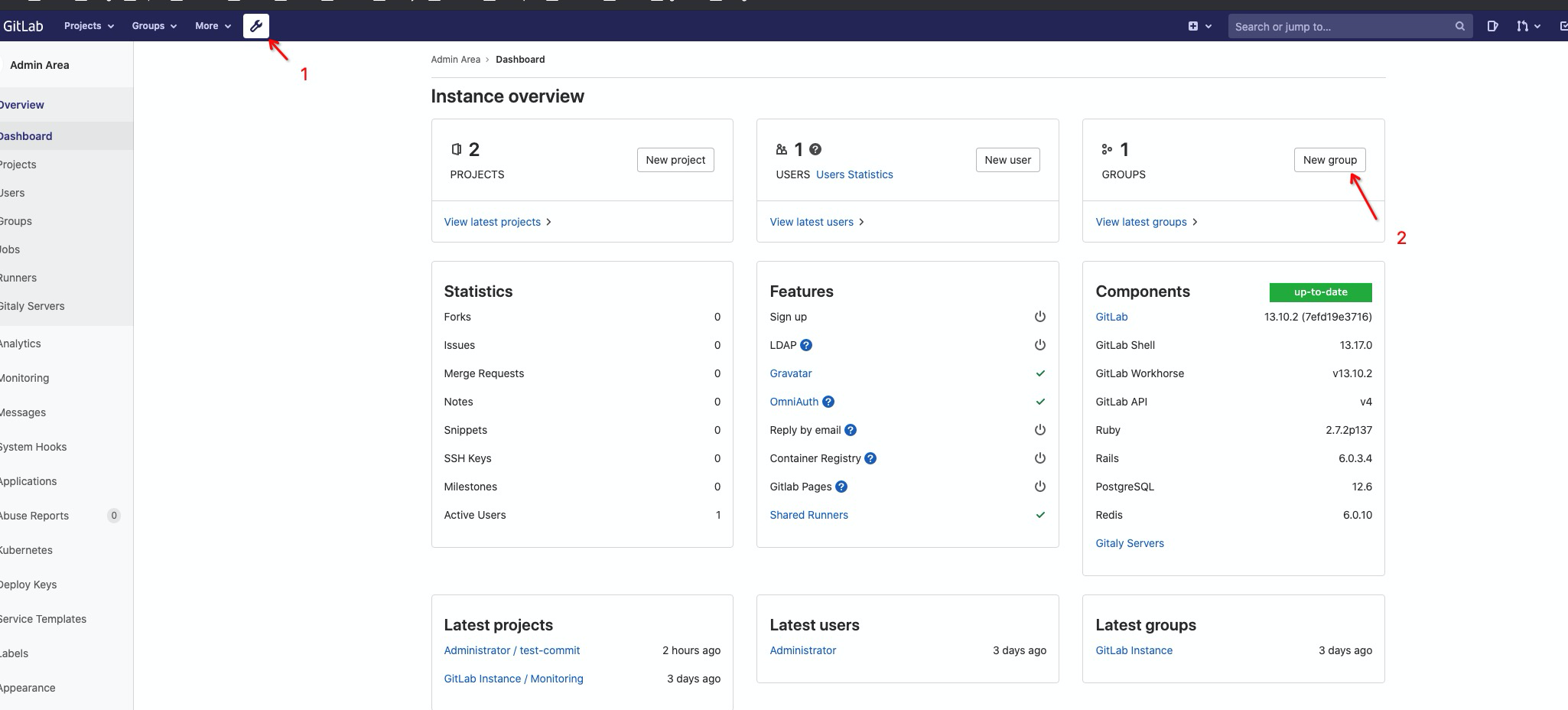Open the GitLab Instance group link
This screenshot has width=1568, height=710.
coord(1134,650)
